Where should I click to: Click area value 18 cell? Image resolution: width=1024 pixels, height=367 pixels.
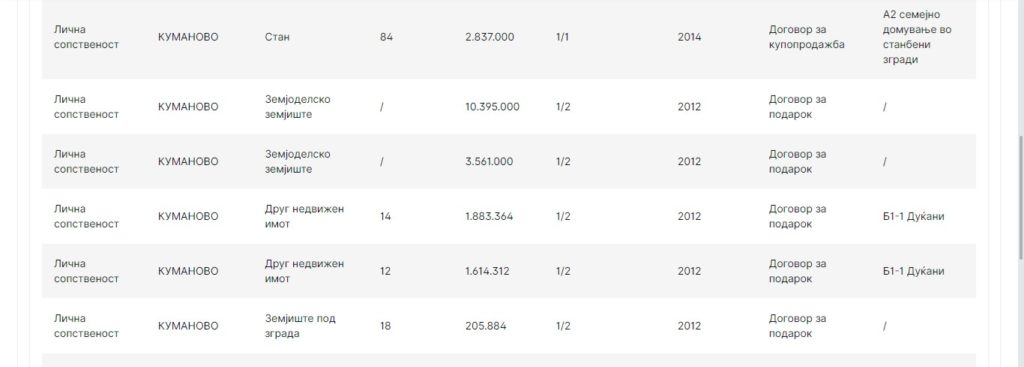pos(385,326)
